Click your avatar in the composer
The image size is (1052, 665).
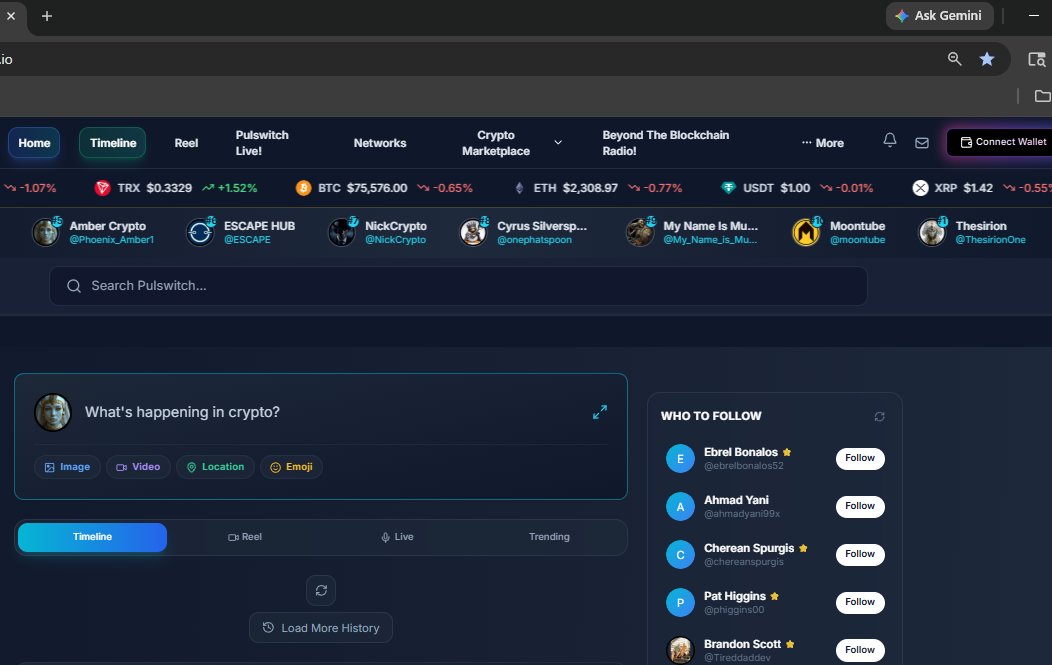(x=52, y=412)
